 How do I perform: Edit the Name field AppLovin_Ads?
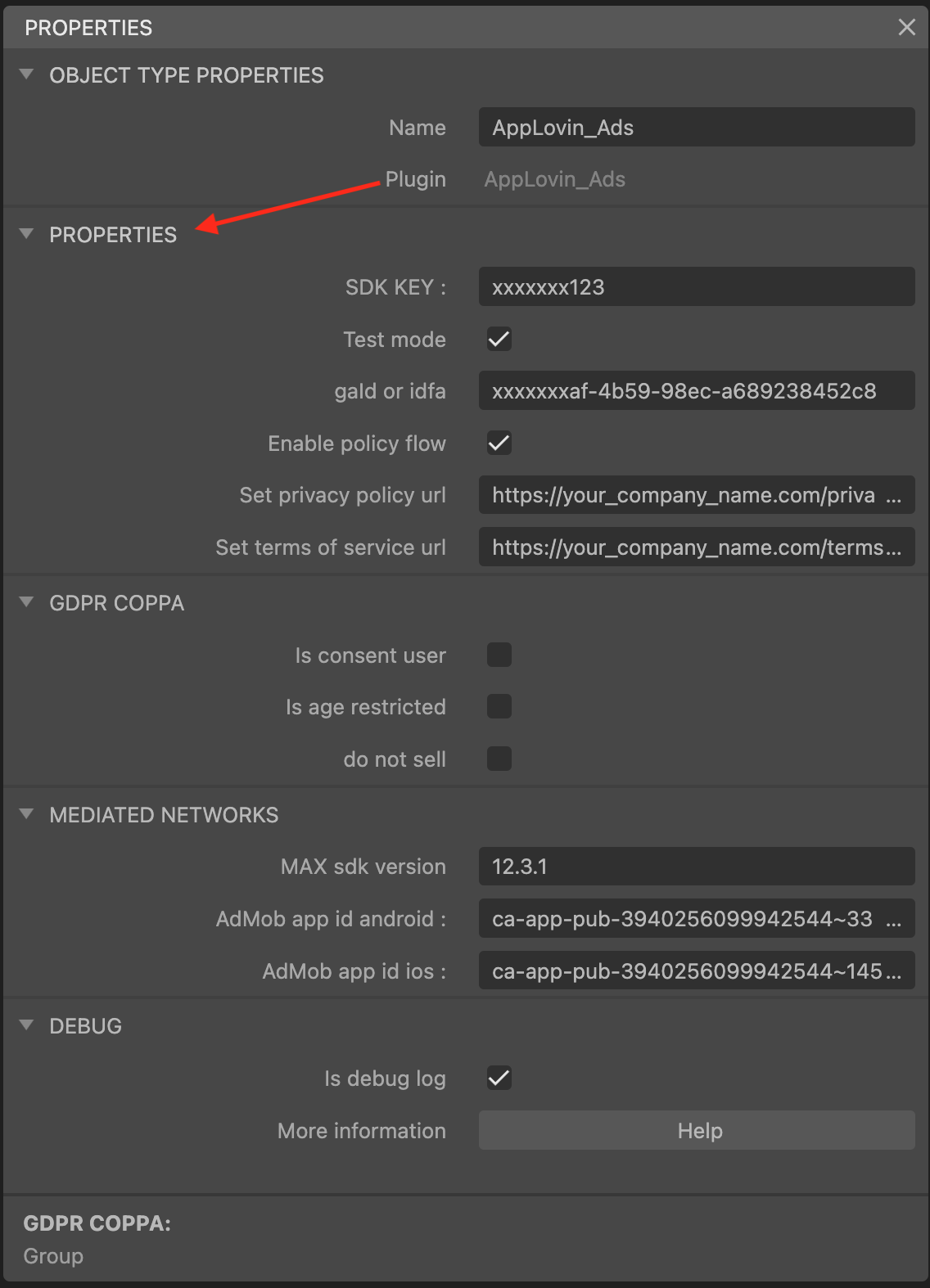(x=696, y=128)
